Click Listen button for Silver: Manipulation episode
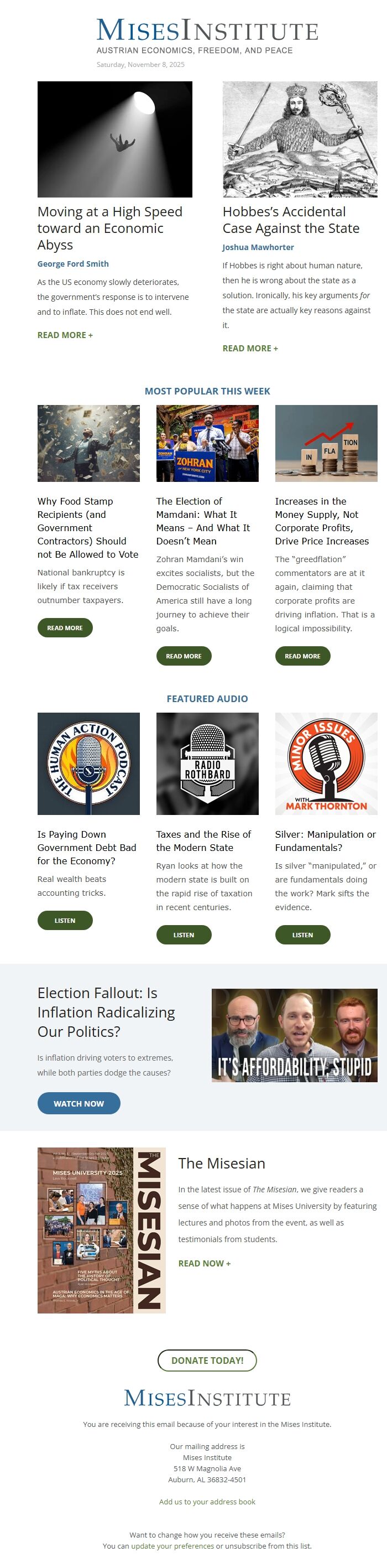Image resolution: width=387 pixels, height=1568 pixels. [x=302, y=934]
